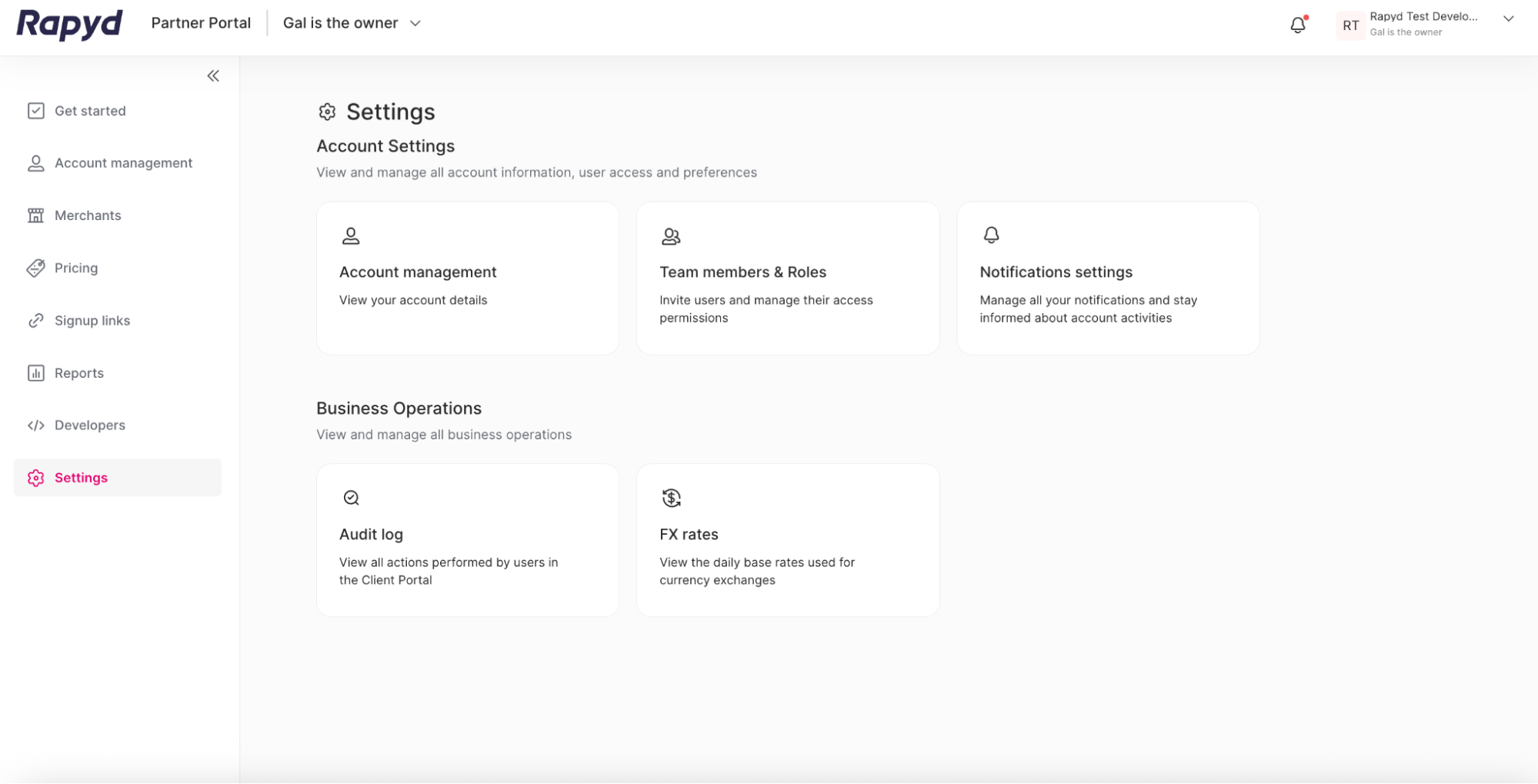Select Partner Portal in the top bar
The width and height of the screenshot is (1538, 784).
[x=201, y=23]
